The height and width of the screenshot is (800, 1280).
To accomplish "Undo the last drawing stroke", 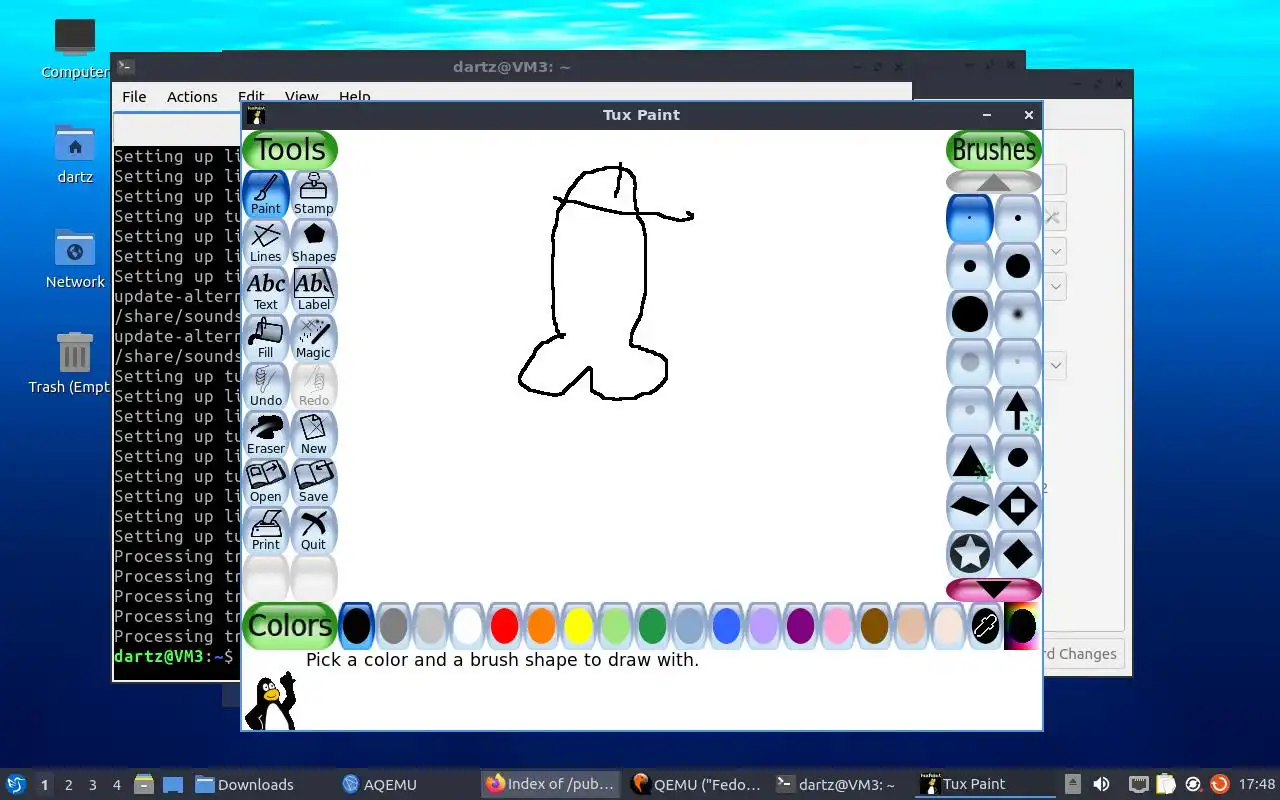I will (x=266, y=386).
